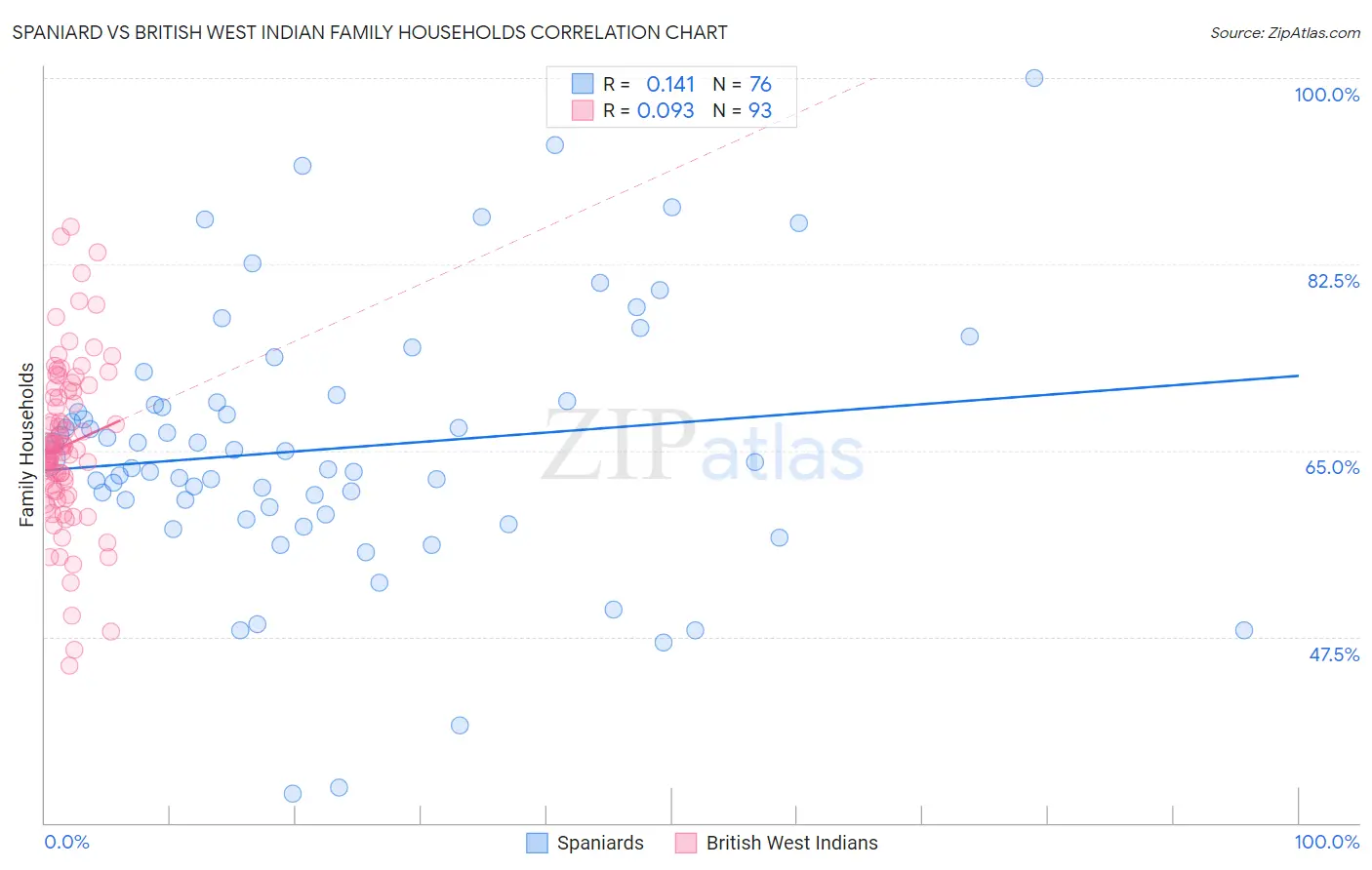The image size is (1372, 870).
Task: Click the pink British West Indians legend swatch
Action: pyautogui.click(x=686, y=843)
